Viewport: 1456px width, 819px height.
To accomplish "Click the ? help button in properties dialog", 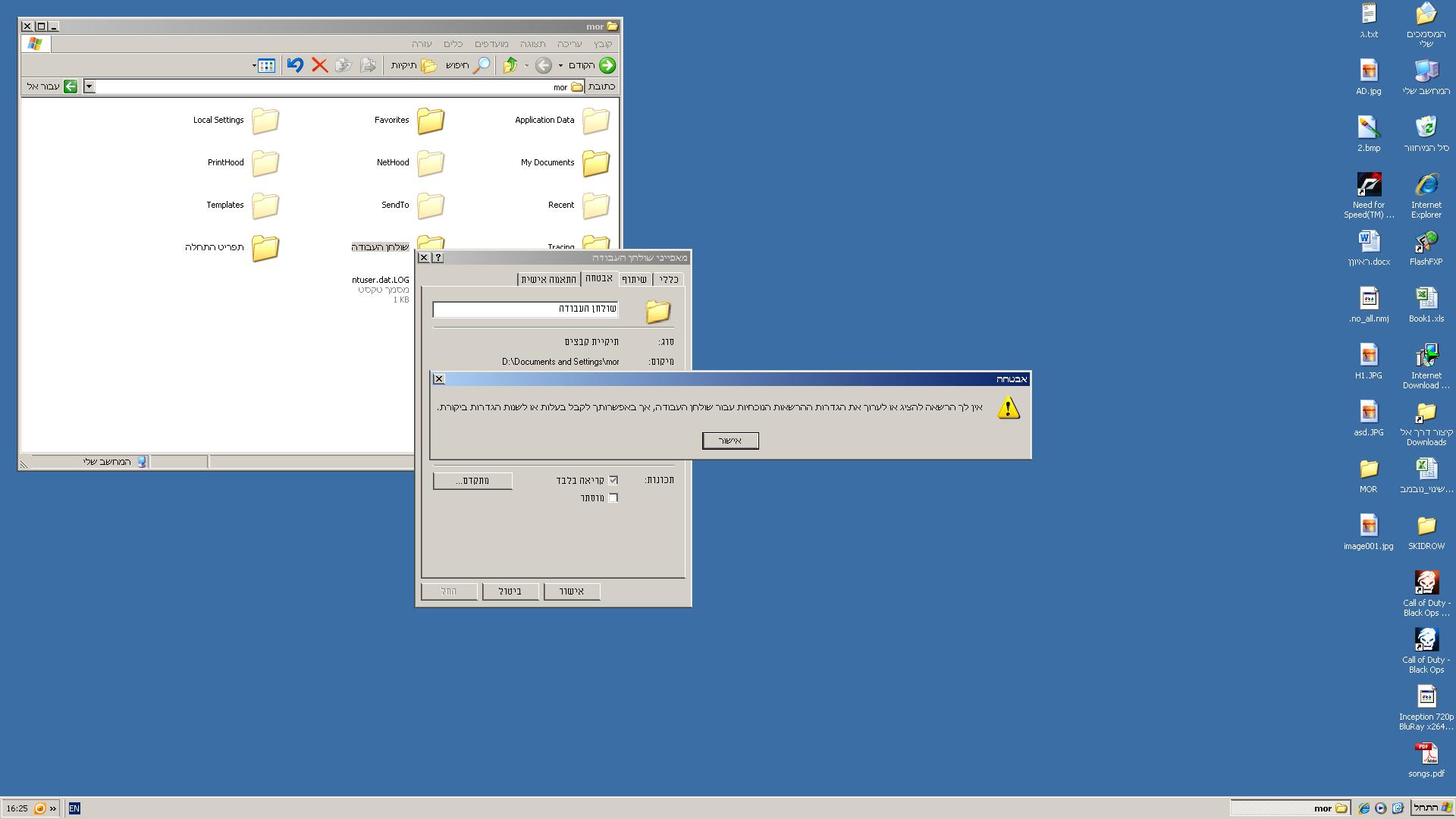I will (x=438, y=258).
